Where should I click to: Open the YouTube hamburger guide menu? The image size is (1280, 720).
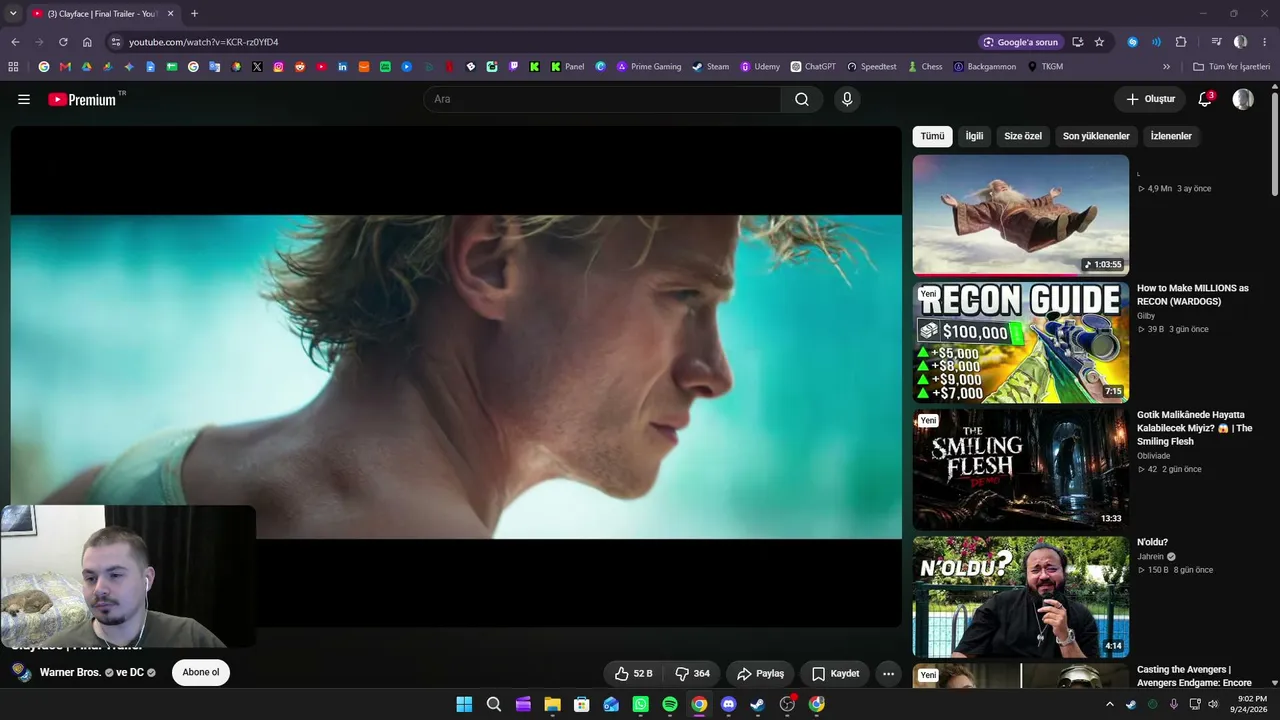[24, 99]
